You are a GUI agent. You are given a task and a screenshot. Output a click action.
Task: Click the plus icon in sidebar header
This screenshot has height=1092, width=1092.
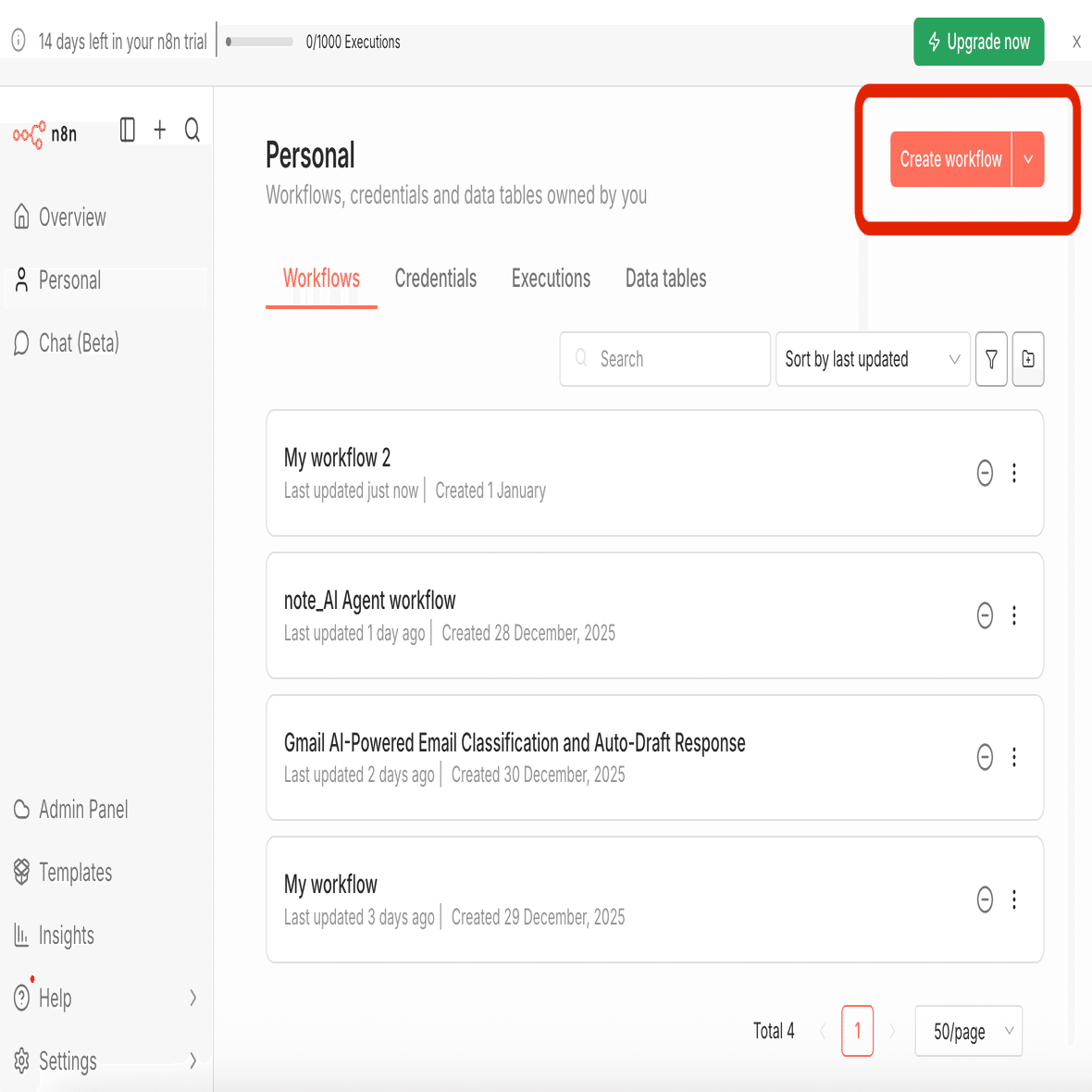point(160,130)
